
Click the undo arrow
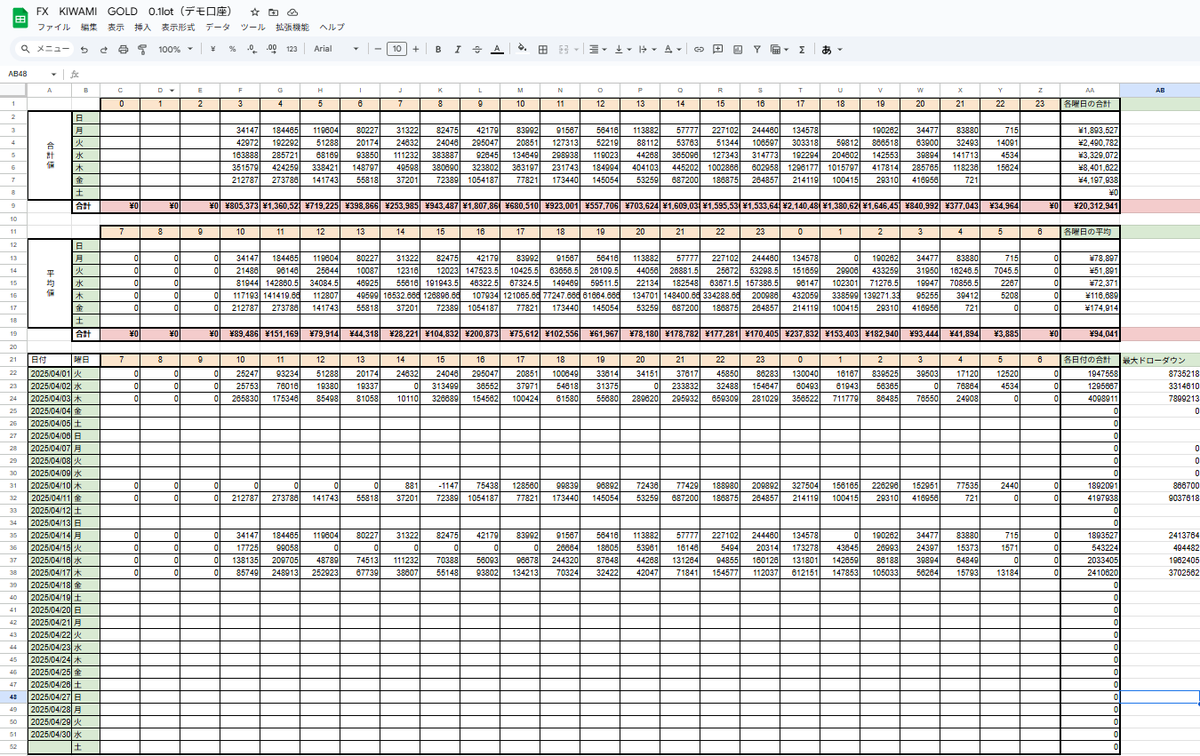(85, 48)
